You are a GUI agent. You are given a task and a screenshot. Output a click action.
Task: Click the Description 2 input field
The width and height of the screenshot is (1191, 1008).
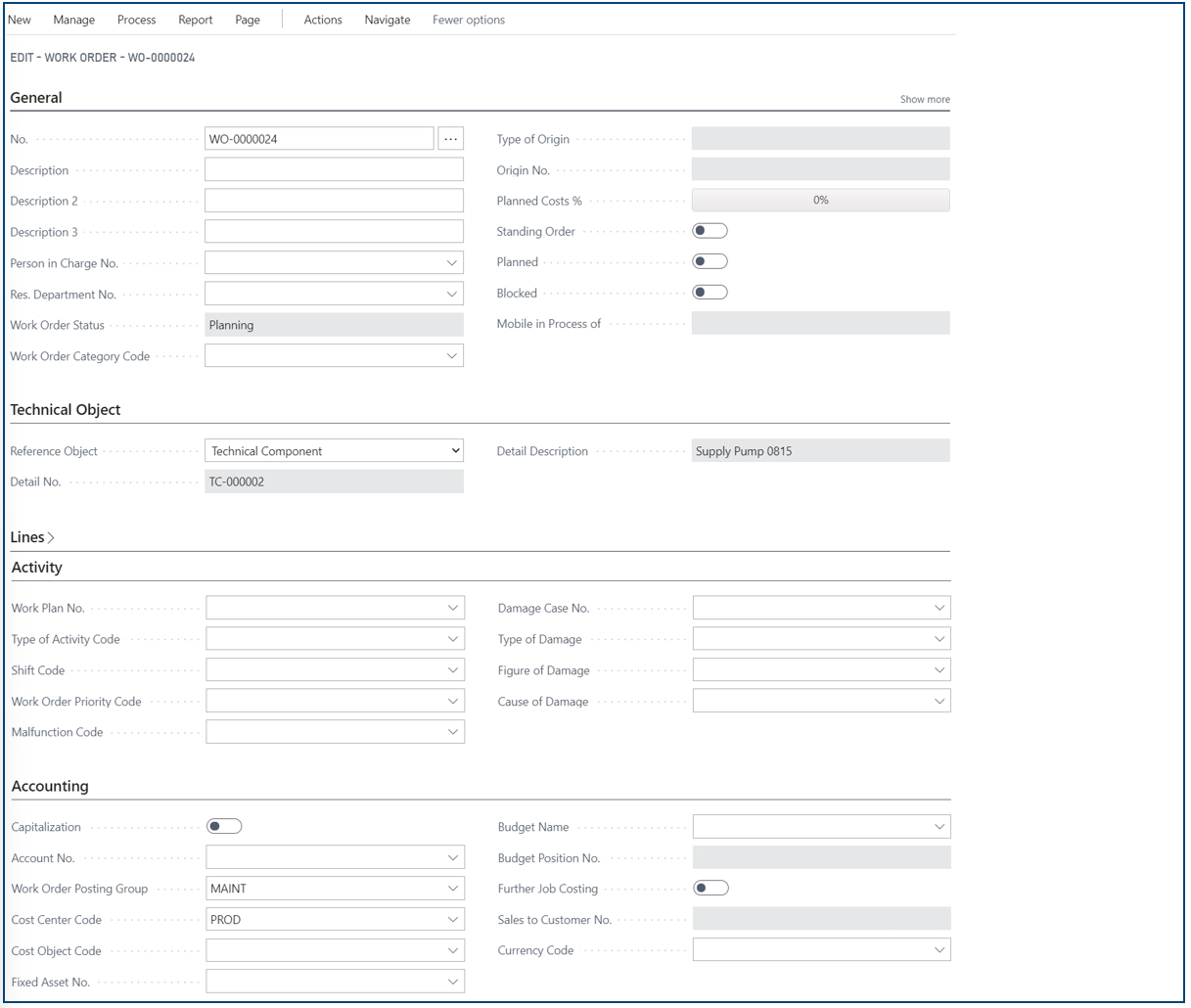click(334, 201)
